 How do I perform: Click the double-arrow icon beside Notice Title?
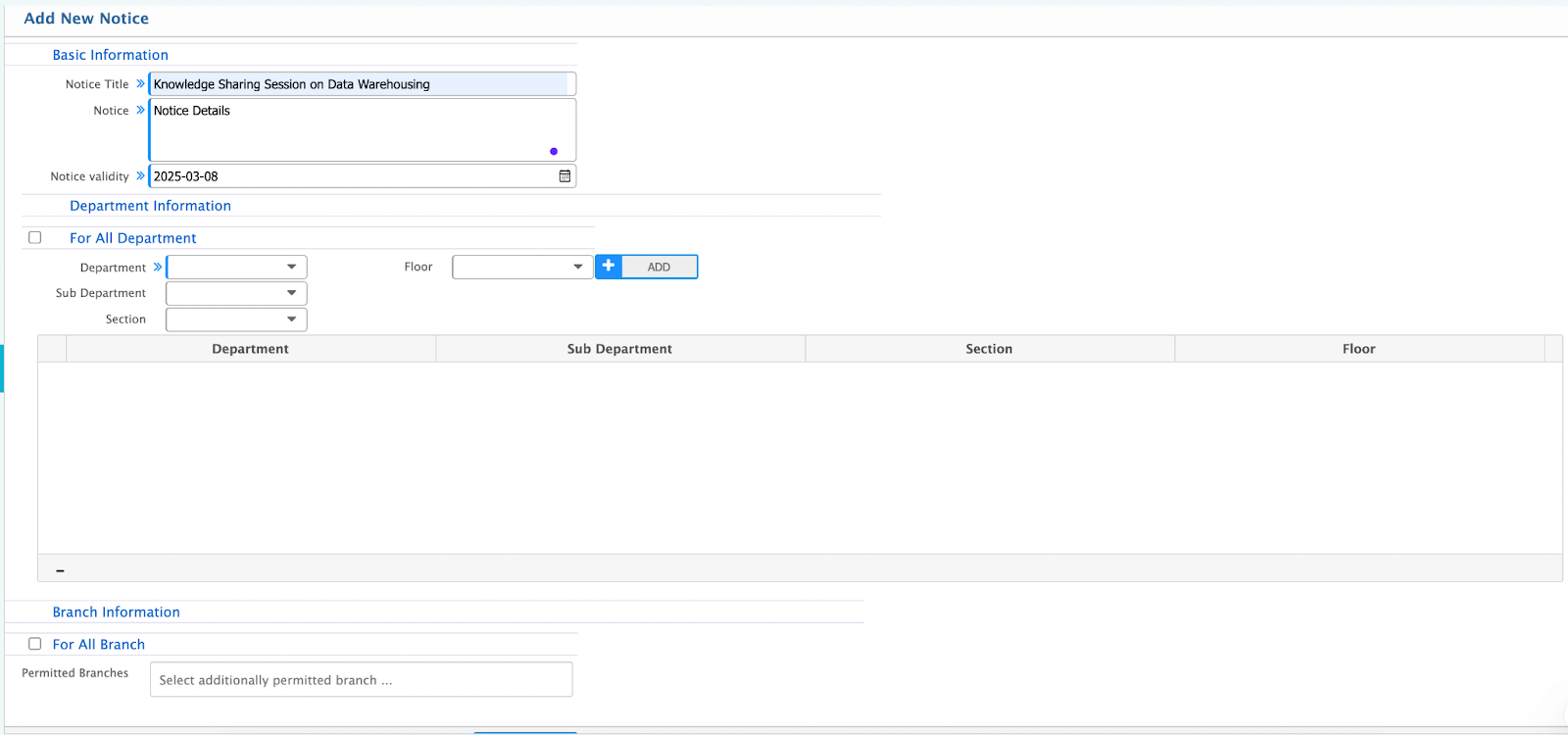(140, 83)
